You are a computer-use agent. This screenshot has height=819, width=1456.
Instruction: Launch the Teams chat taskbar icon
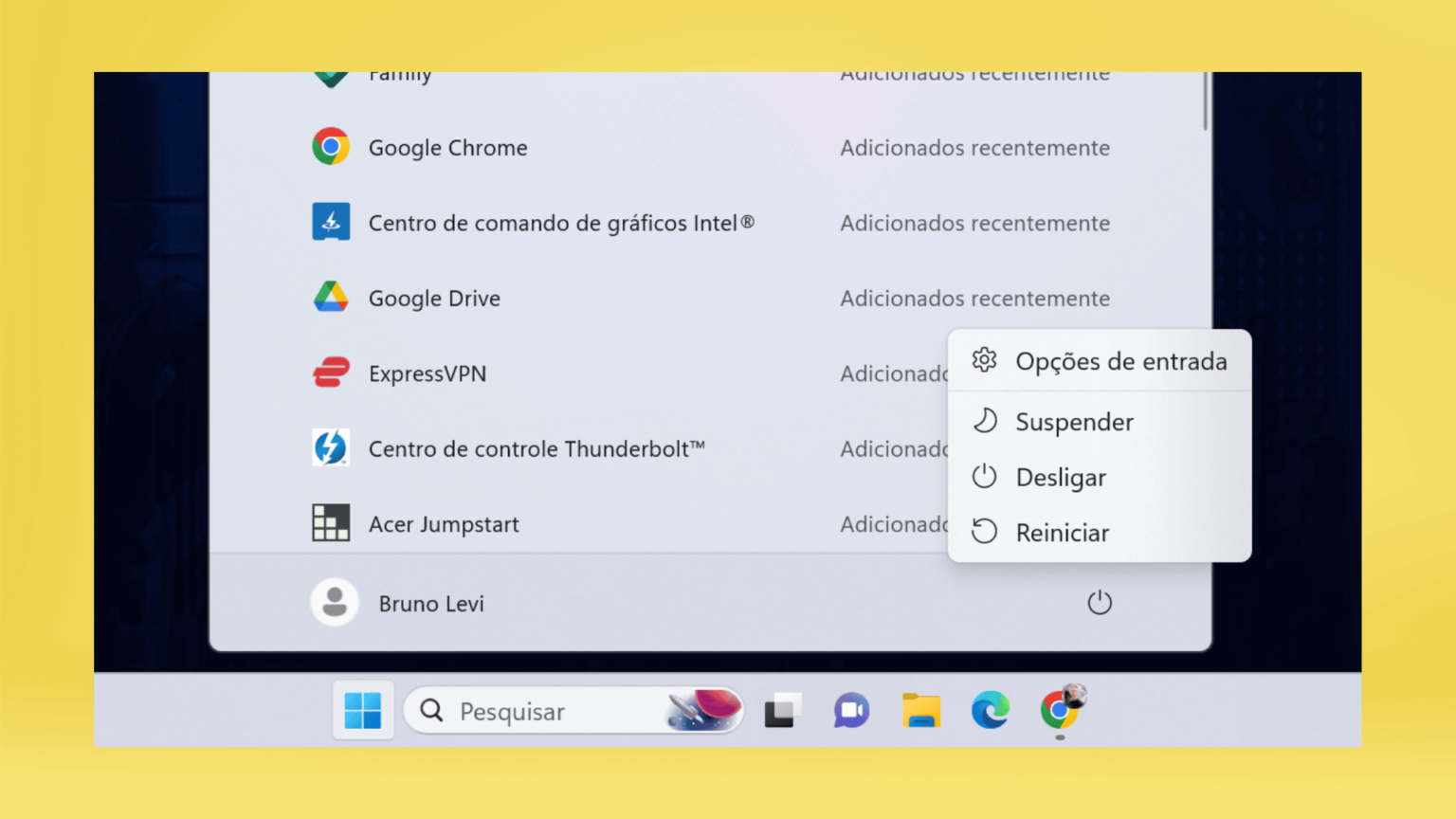[851, 710]
